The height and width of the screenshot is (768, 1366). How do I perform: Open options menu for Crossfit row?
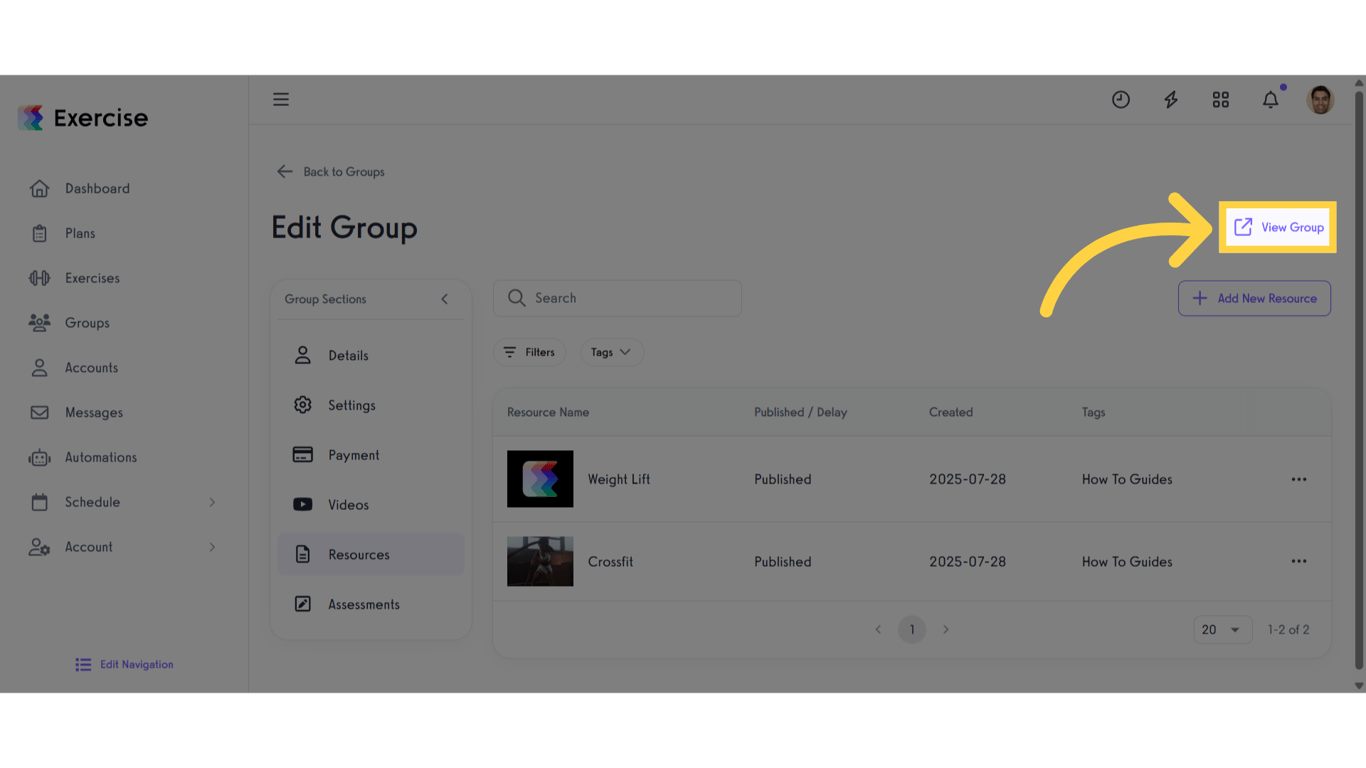coord(1299,561)
